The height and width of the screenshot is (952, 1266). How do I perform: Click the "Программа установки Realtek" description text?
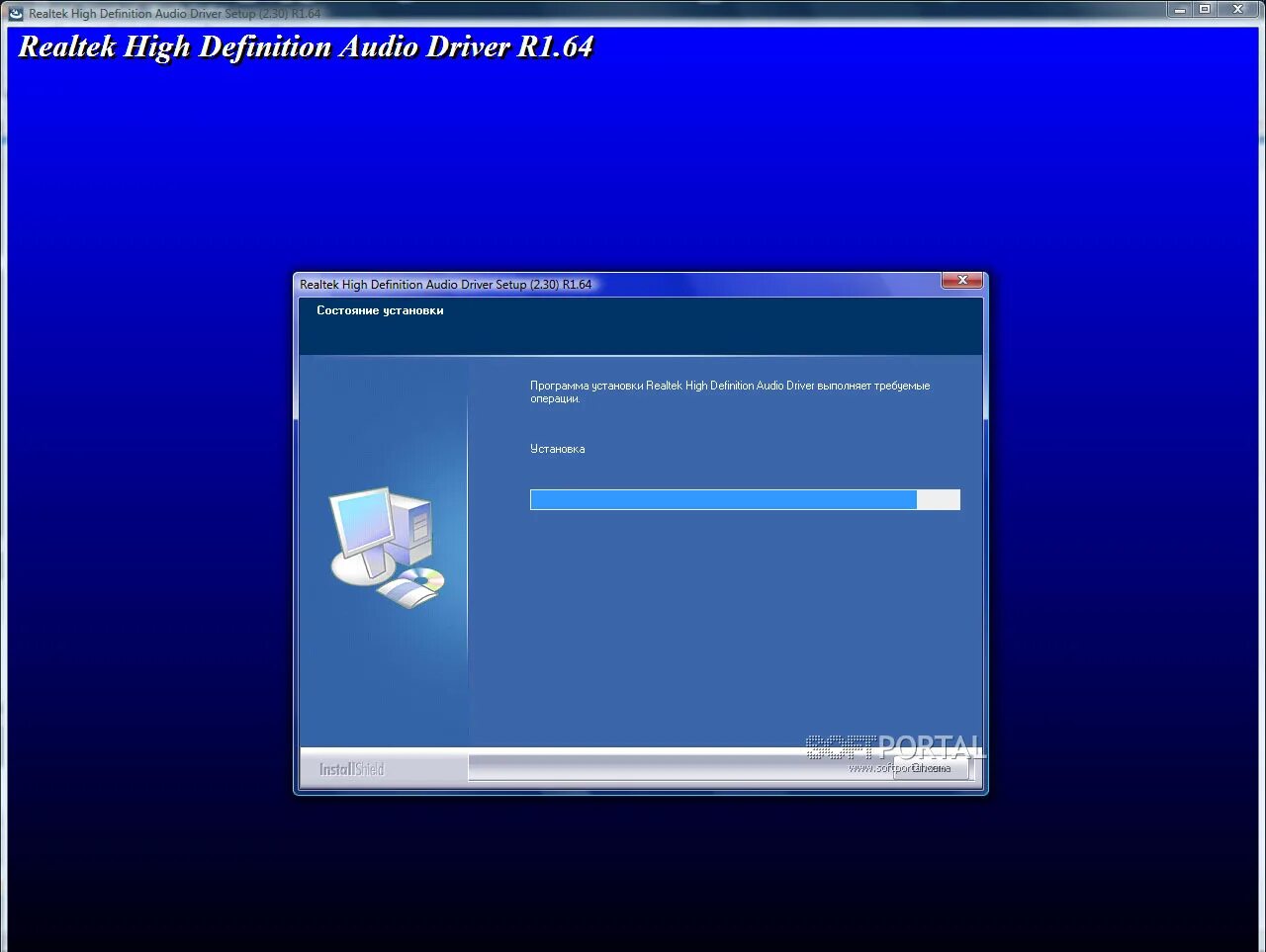click(730, 392)
